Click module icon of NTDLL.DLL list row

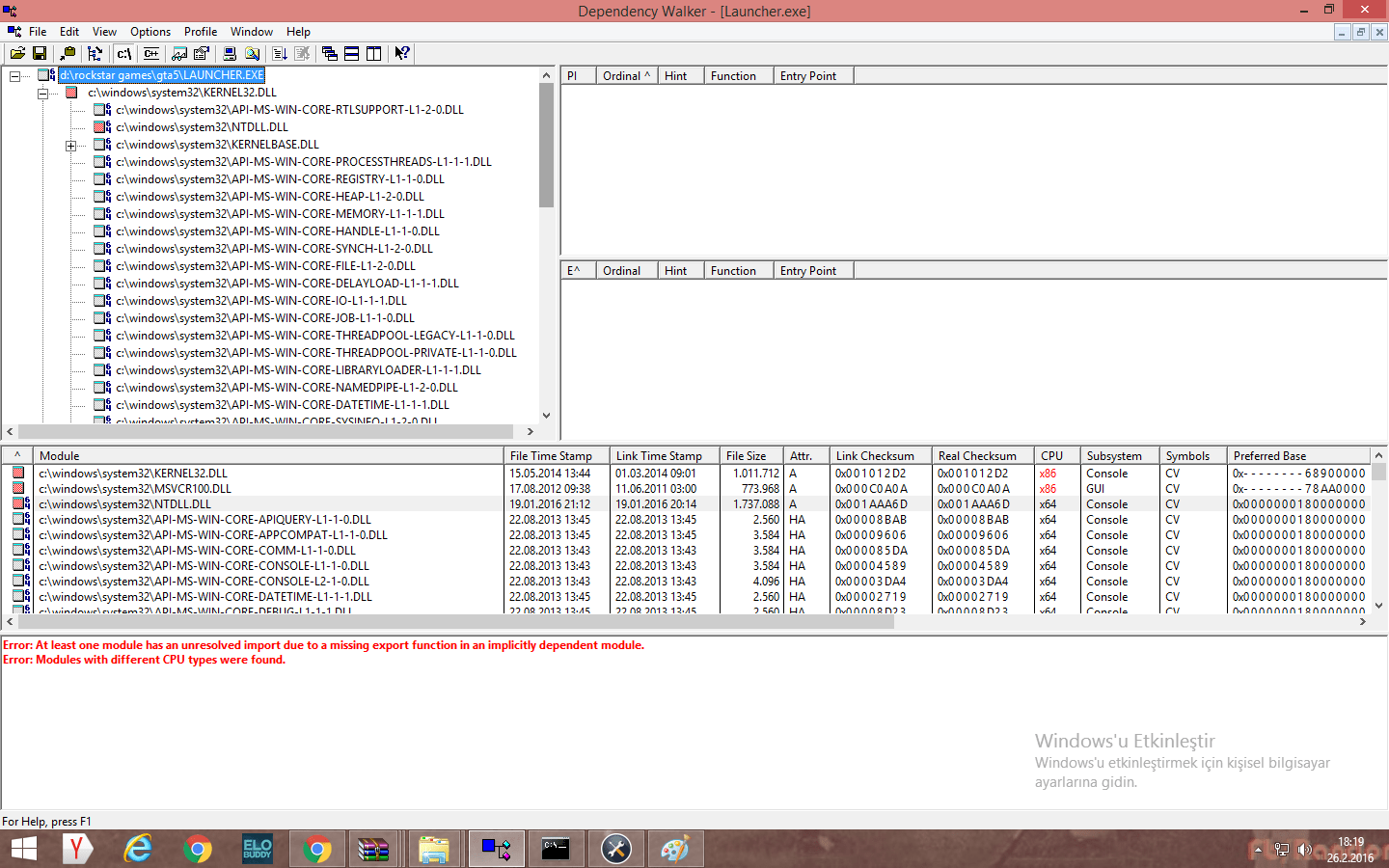18,504
